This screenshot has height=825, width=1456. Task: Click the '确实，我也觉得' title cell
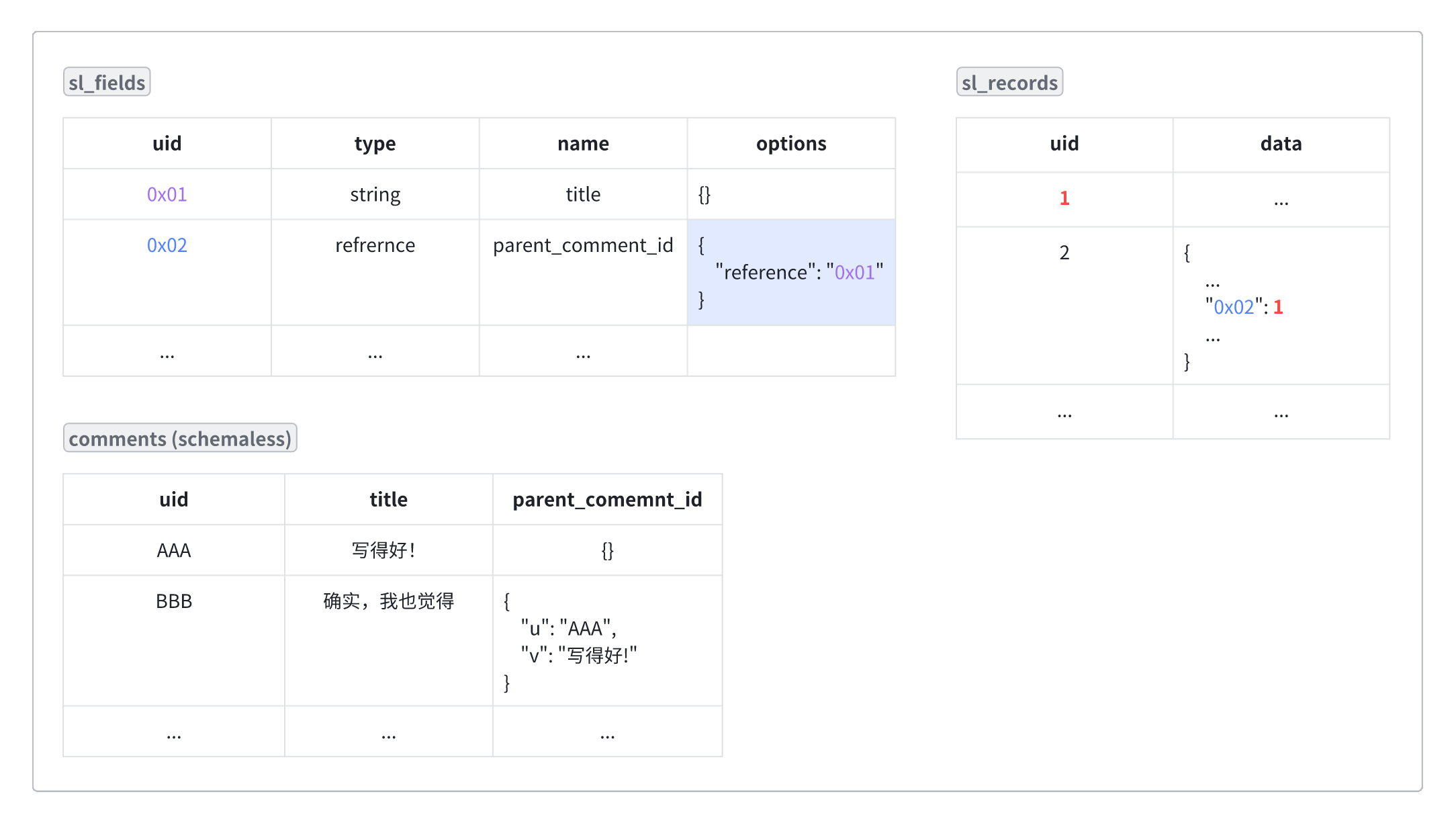(x=388, y=601)
